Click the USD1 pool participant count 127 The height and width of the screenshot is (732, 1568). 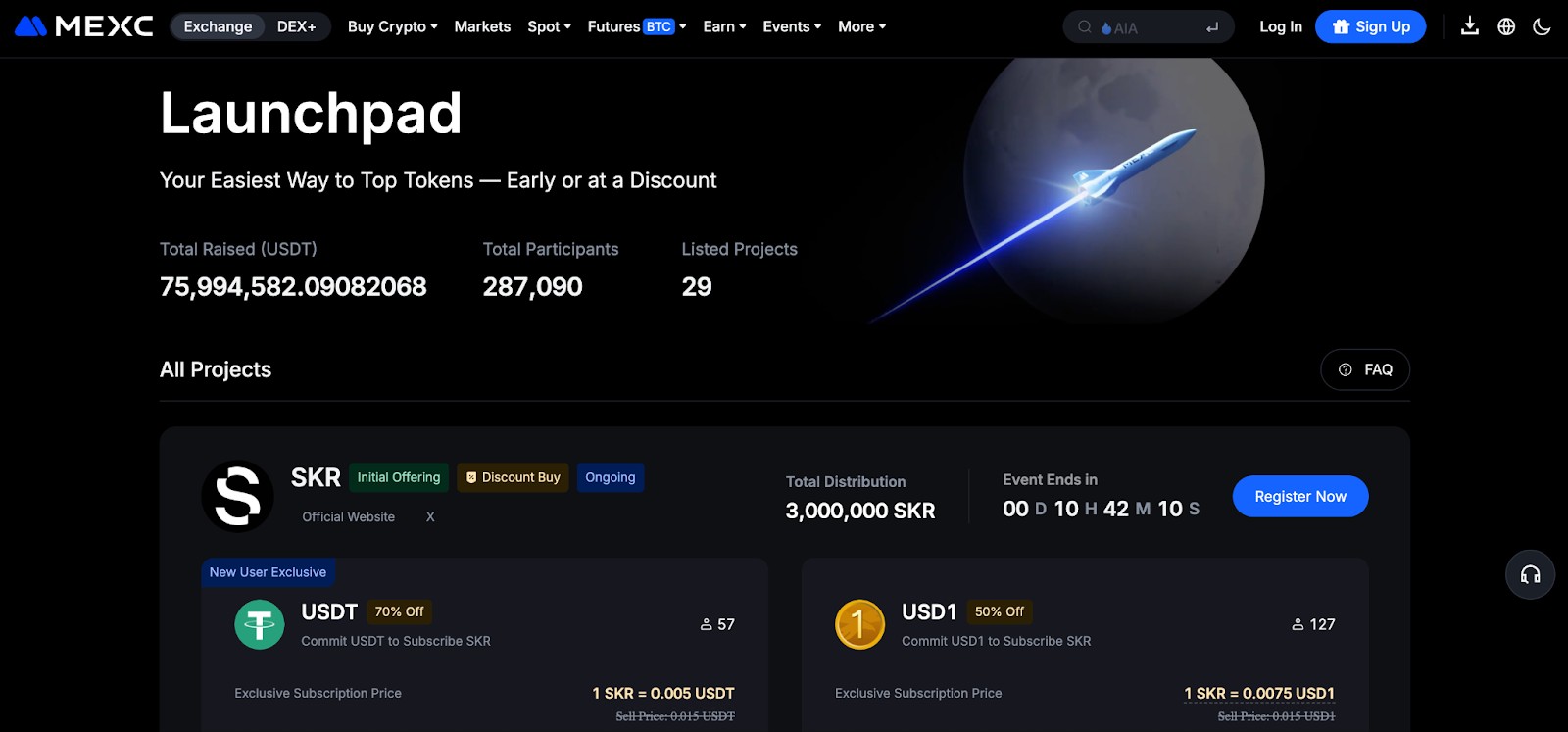point(1313,624)
